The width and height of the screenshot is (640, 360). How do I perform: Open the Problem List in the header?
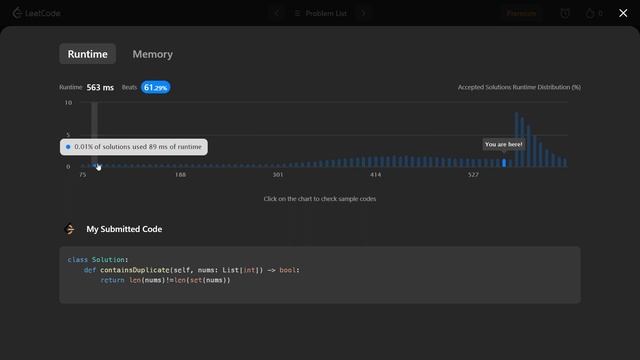(x=320, y=13)
